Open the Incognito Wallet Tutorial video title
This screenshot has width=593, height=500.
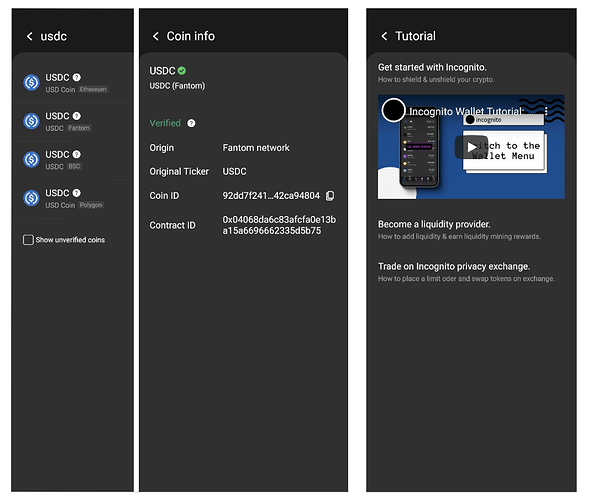[471, 111]
